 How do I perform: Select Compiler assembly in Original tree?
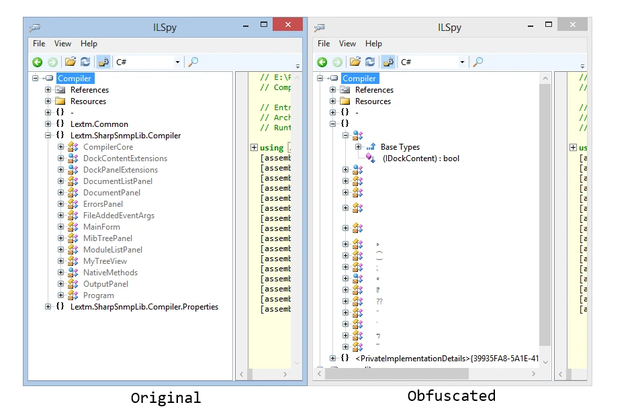pos(74,78)
